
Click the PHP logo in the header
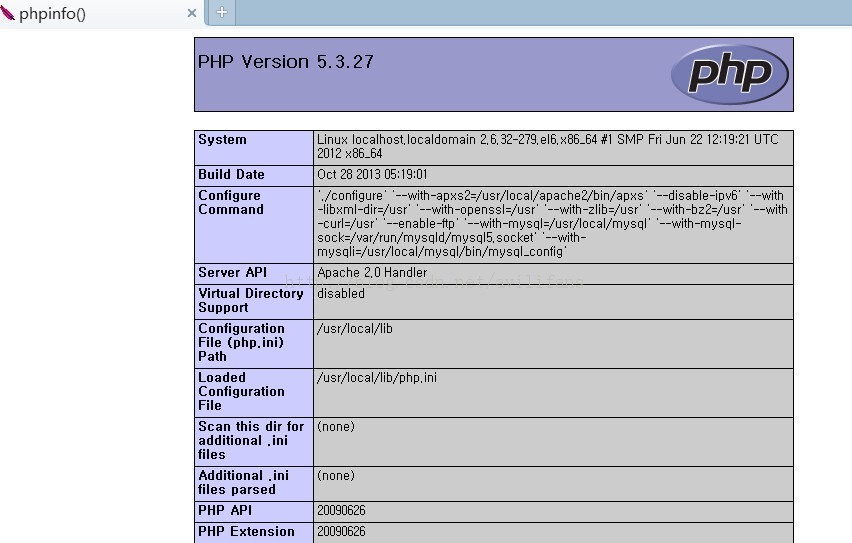pos(730,74)
